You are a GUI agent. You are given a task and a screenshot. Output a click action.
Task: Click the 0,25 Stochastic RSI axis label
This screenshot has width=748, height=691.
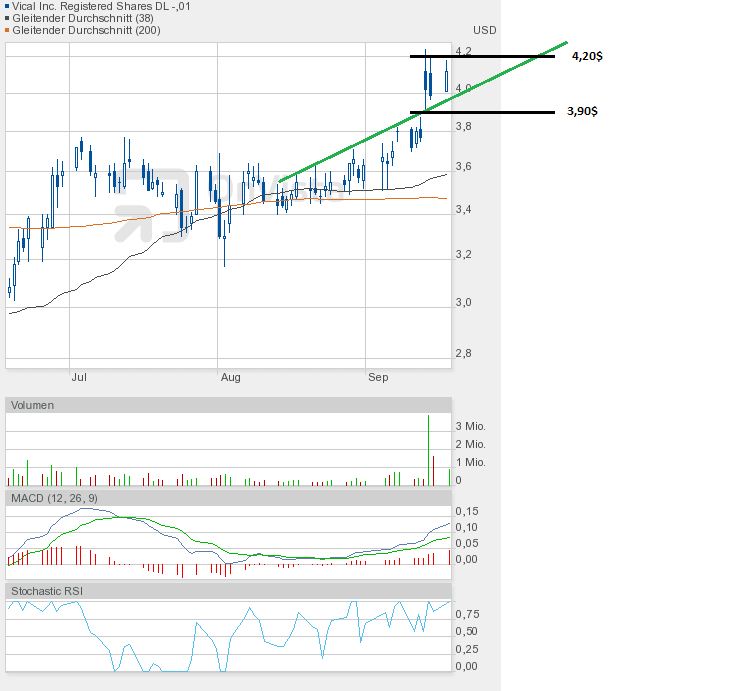(467, 649)
